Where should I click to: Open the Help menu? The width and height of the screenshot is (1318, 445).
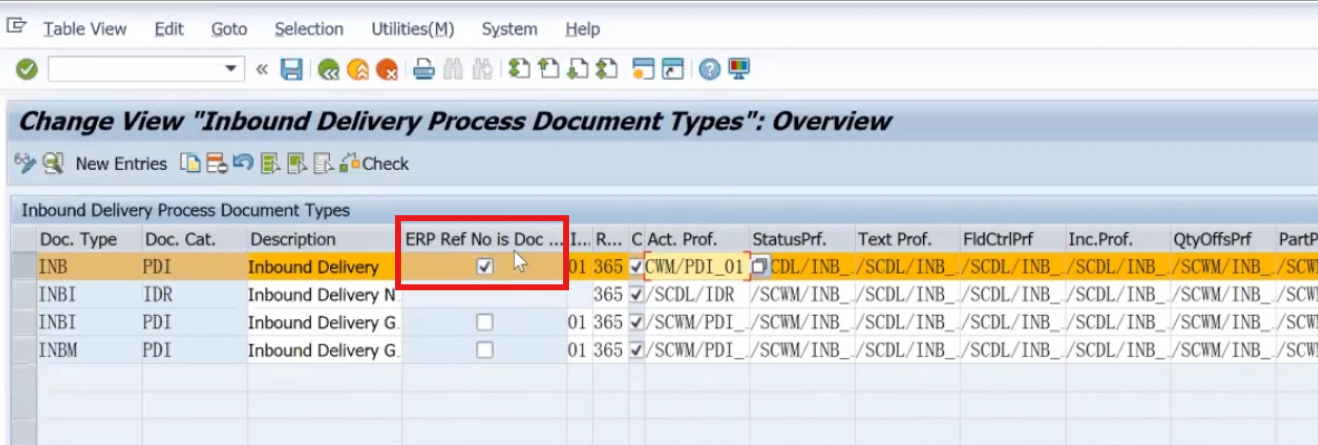click(583, 29)
